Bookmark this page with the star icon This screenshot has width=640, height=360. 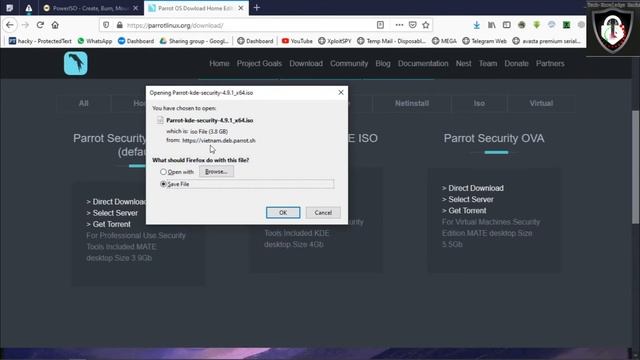coord(426,25)
